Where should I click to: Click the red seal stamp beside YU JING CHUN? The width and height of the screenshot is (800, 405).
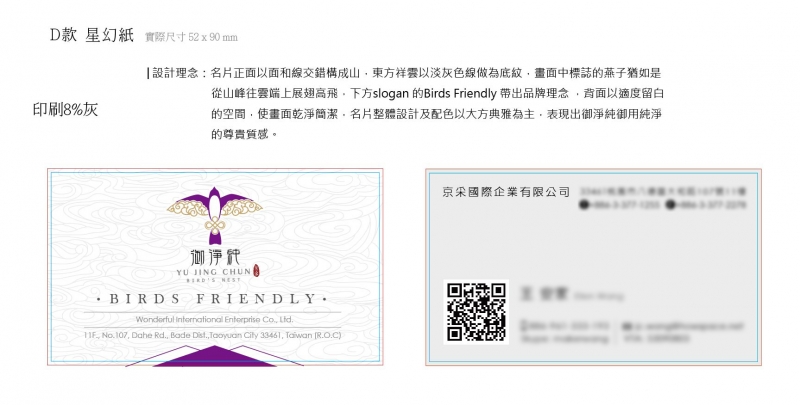point(256,271)
